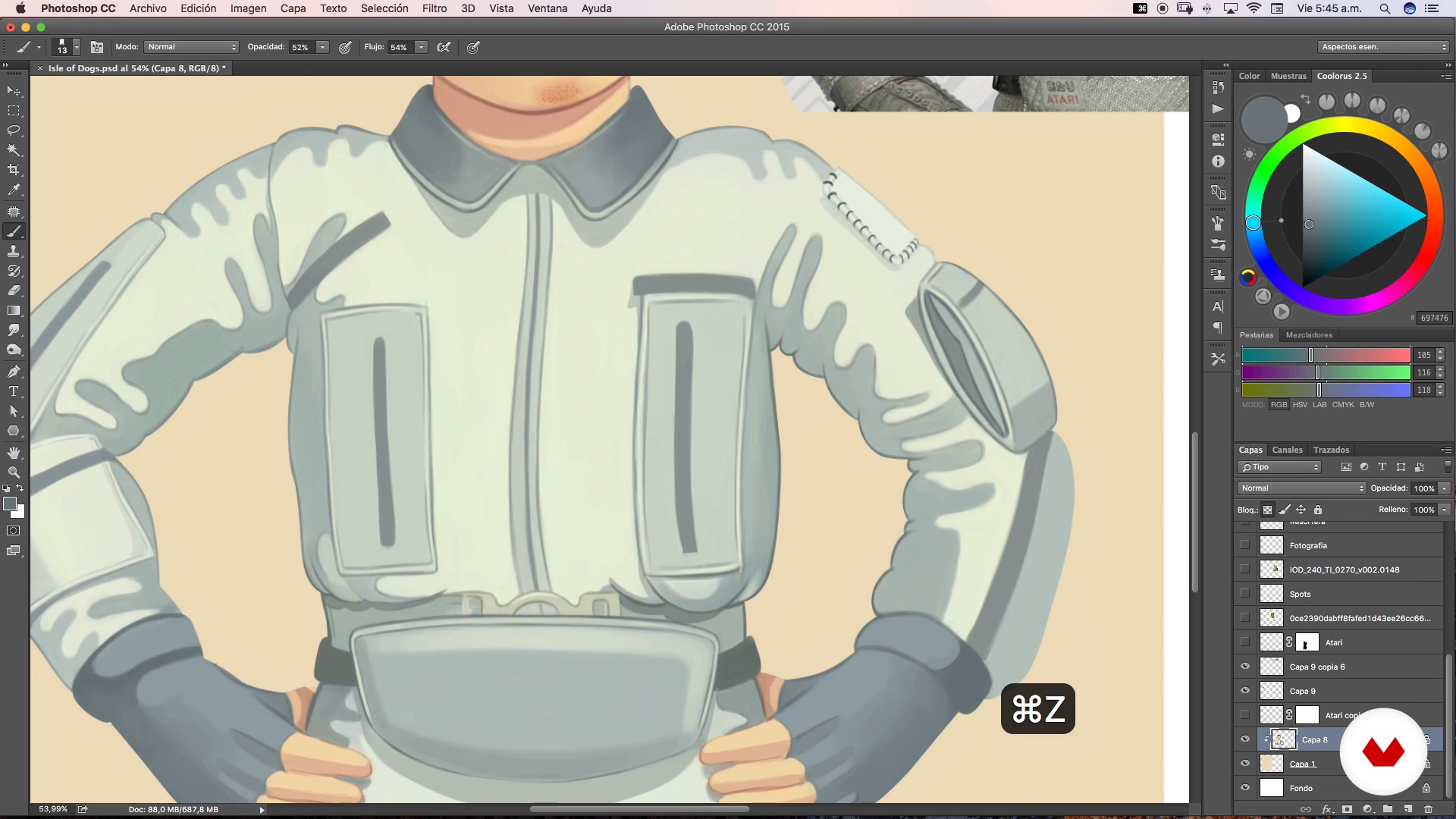Switch to the Canales tab
This screenshot has width=1456, height=819.
coord(1287,450)
